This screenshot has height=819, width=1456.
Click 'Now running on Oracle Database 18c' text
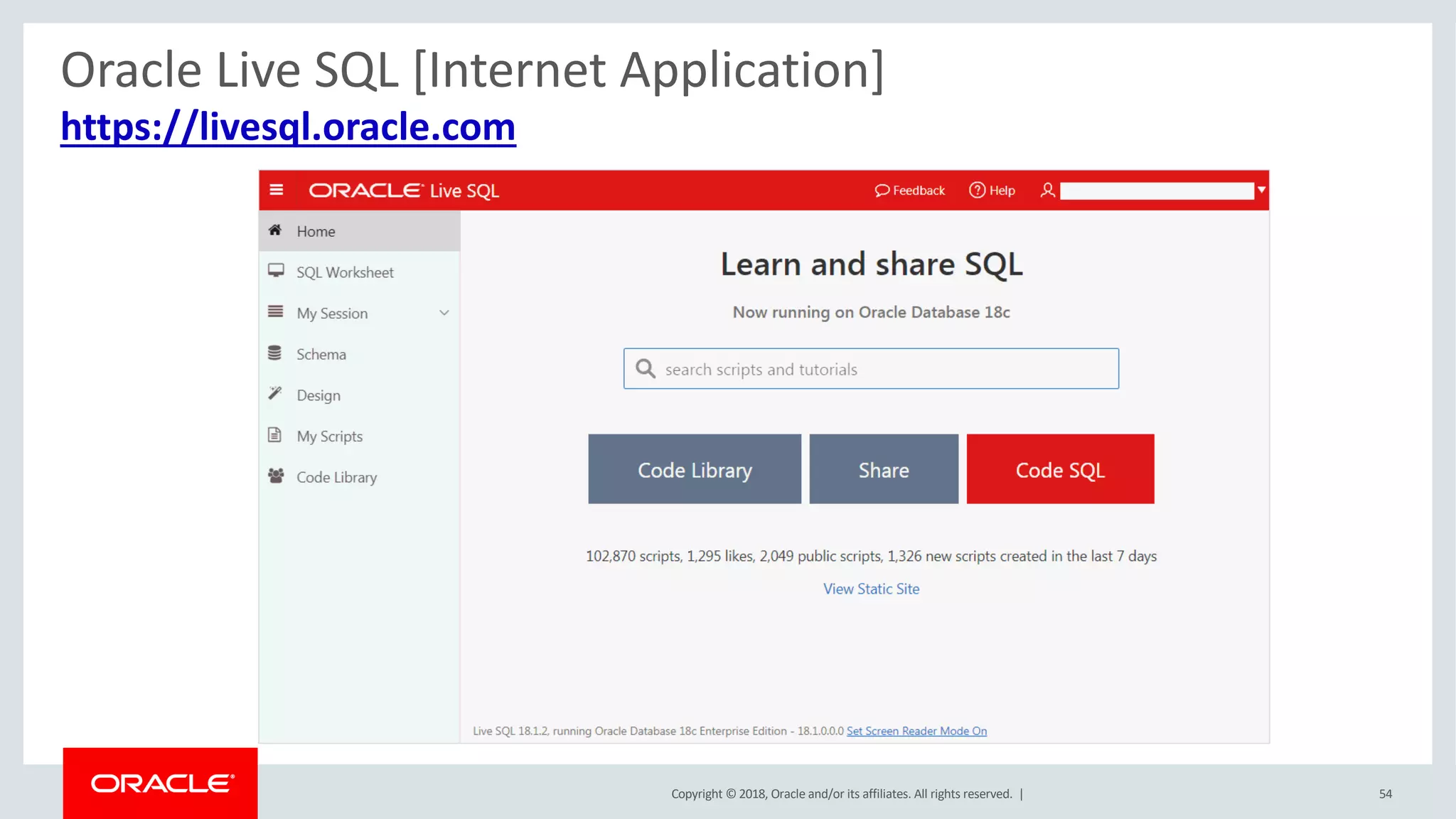pos(871,312)
